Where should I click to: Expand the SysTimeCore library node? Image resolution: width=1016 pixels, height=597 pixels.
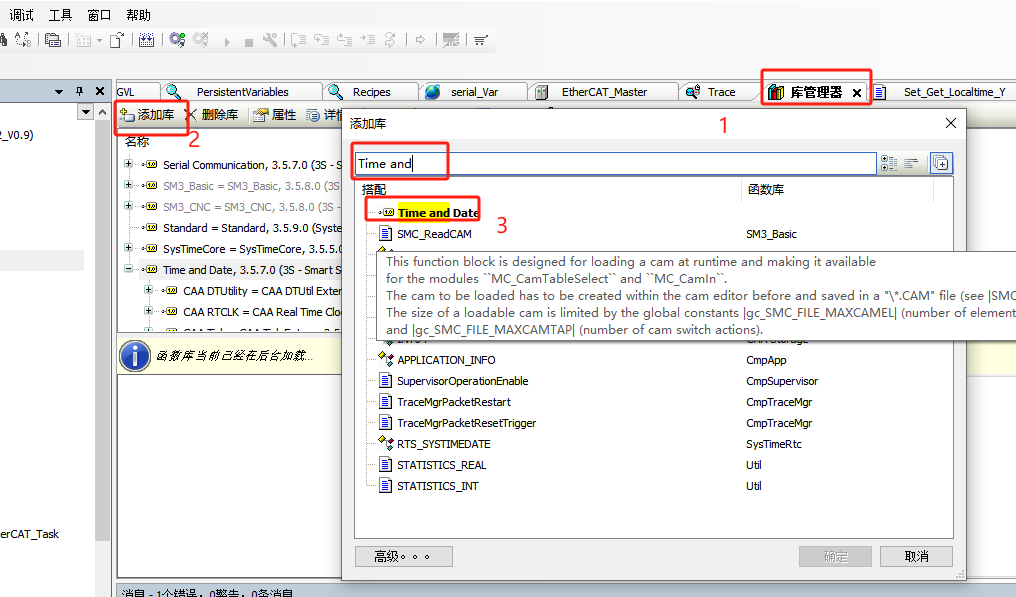click(x=128, y=248)
